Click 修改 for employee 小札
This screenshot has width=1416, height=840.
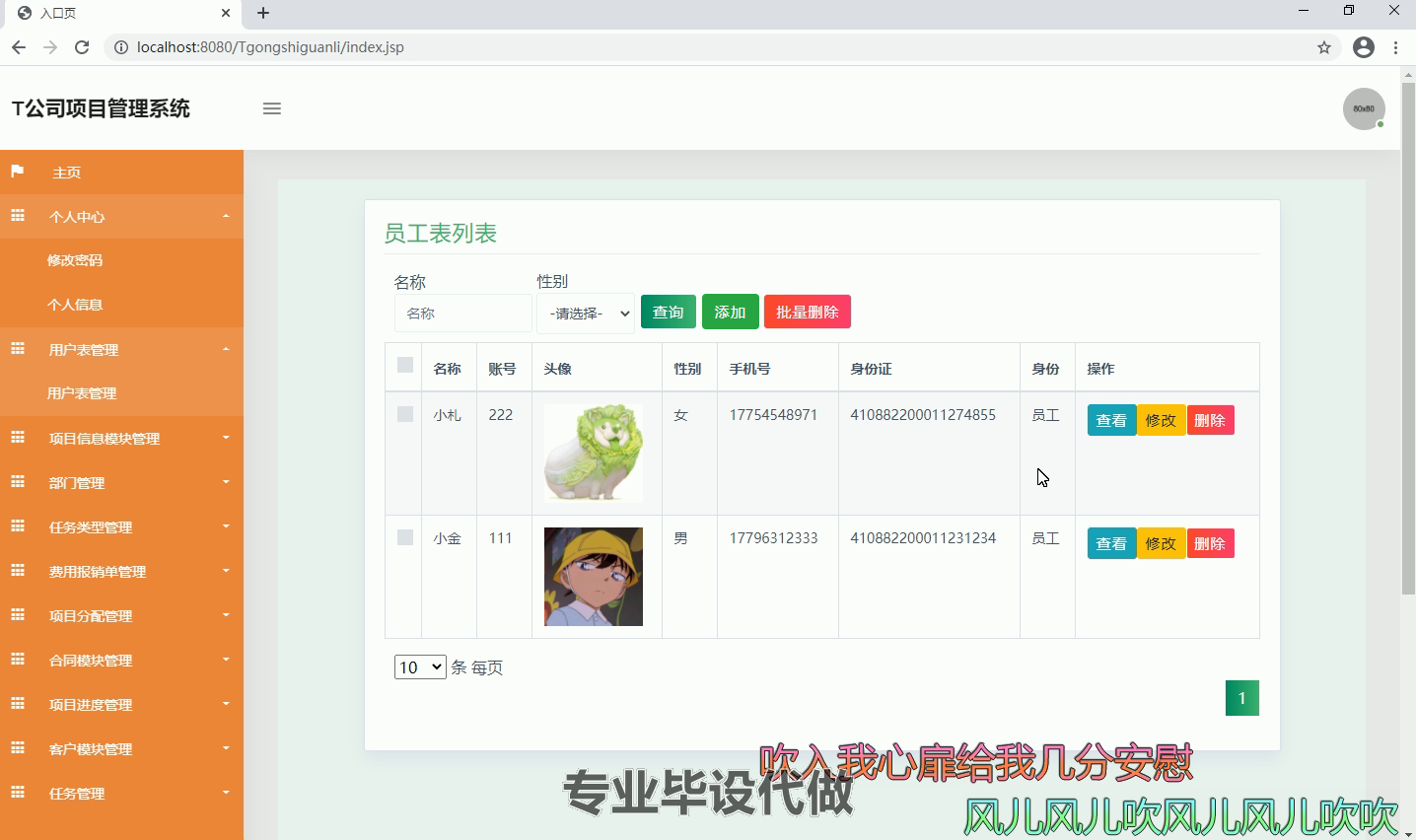pos(1161,420)
